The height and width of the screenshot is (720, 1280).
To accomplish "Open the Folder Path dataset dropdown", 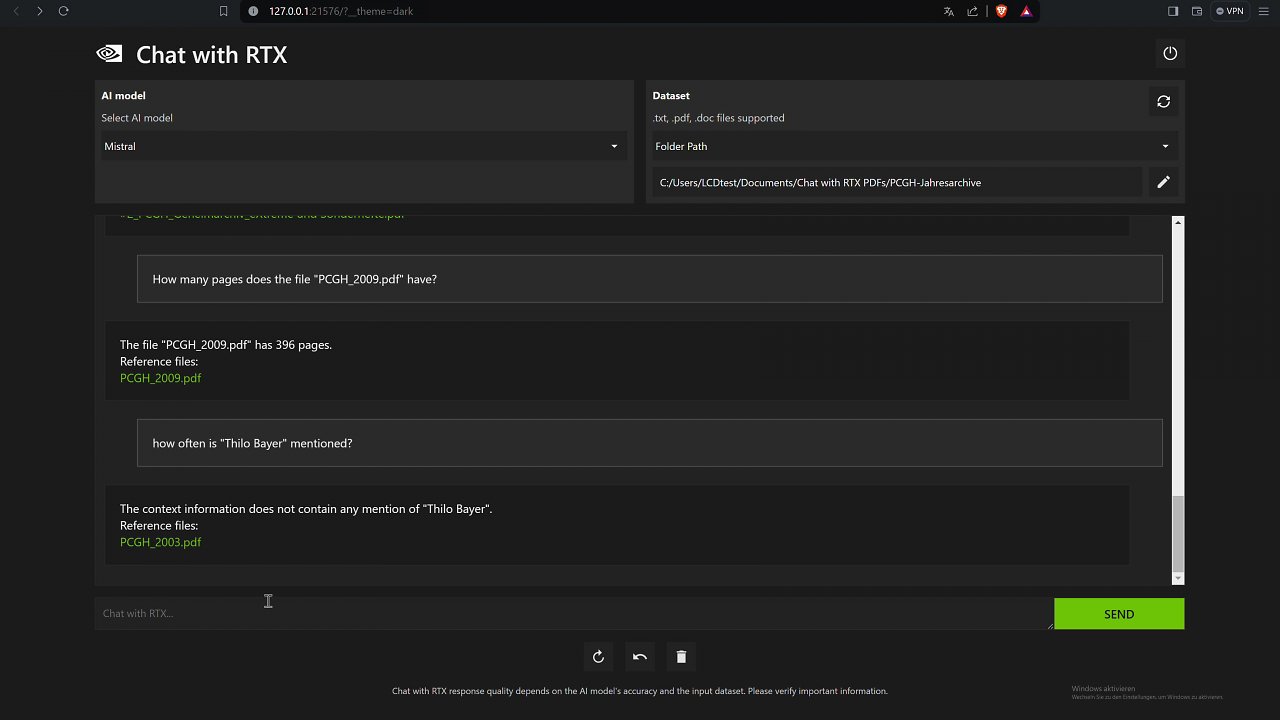I will point(913,146).
